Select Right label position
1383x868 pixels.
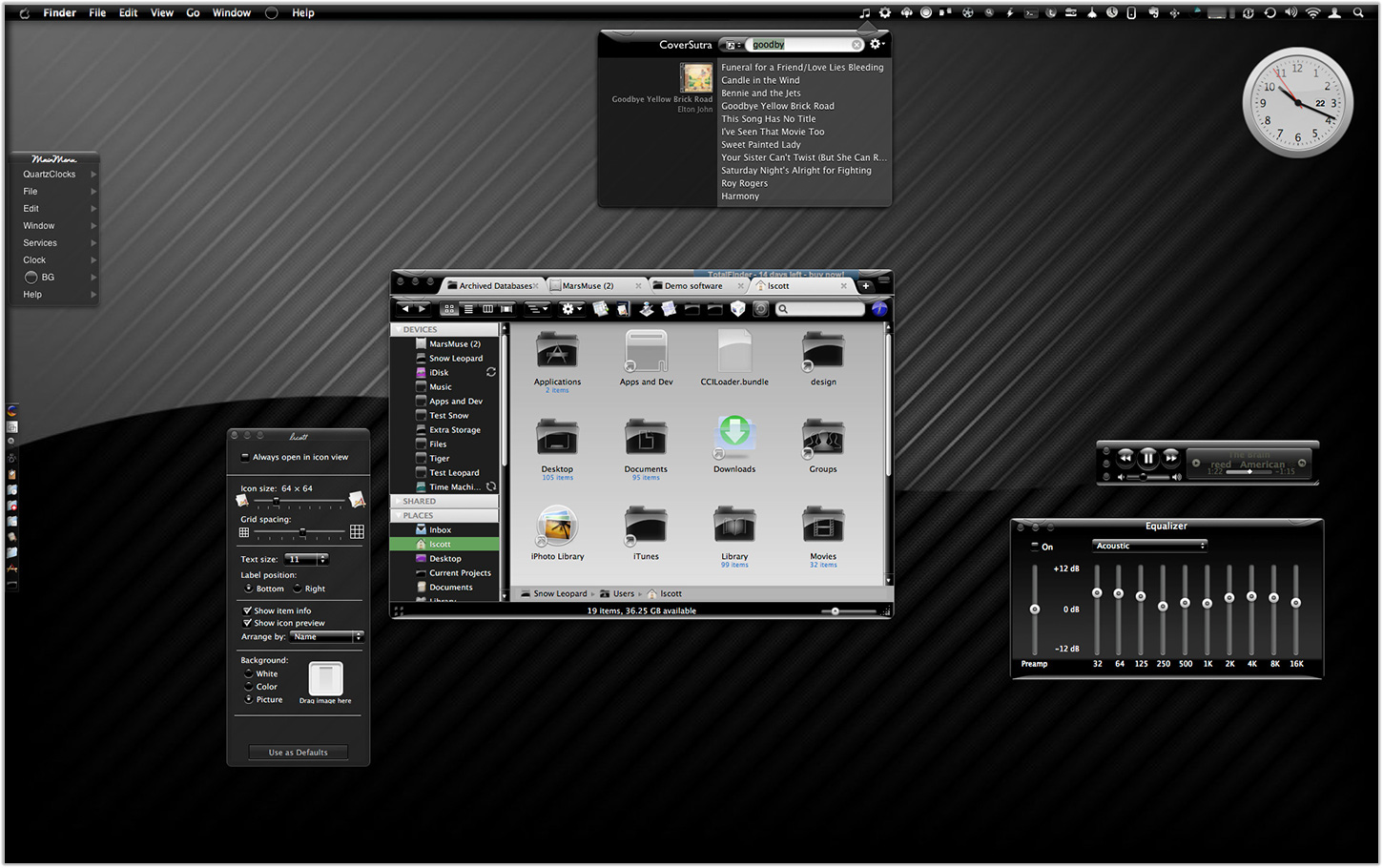298,589
